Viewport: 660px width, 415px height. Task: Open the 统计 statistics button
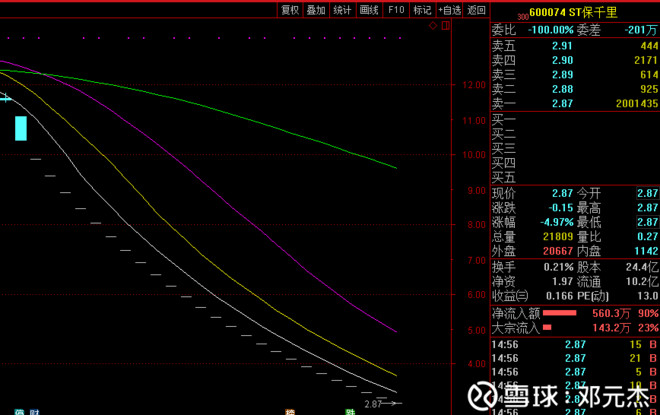click(x=342, y=10)
